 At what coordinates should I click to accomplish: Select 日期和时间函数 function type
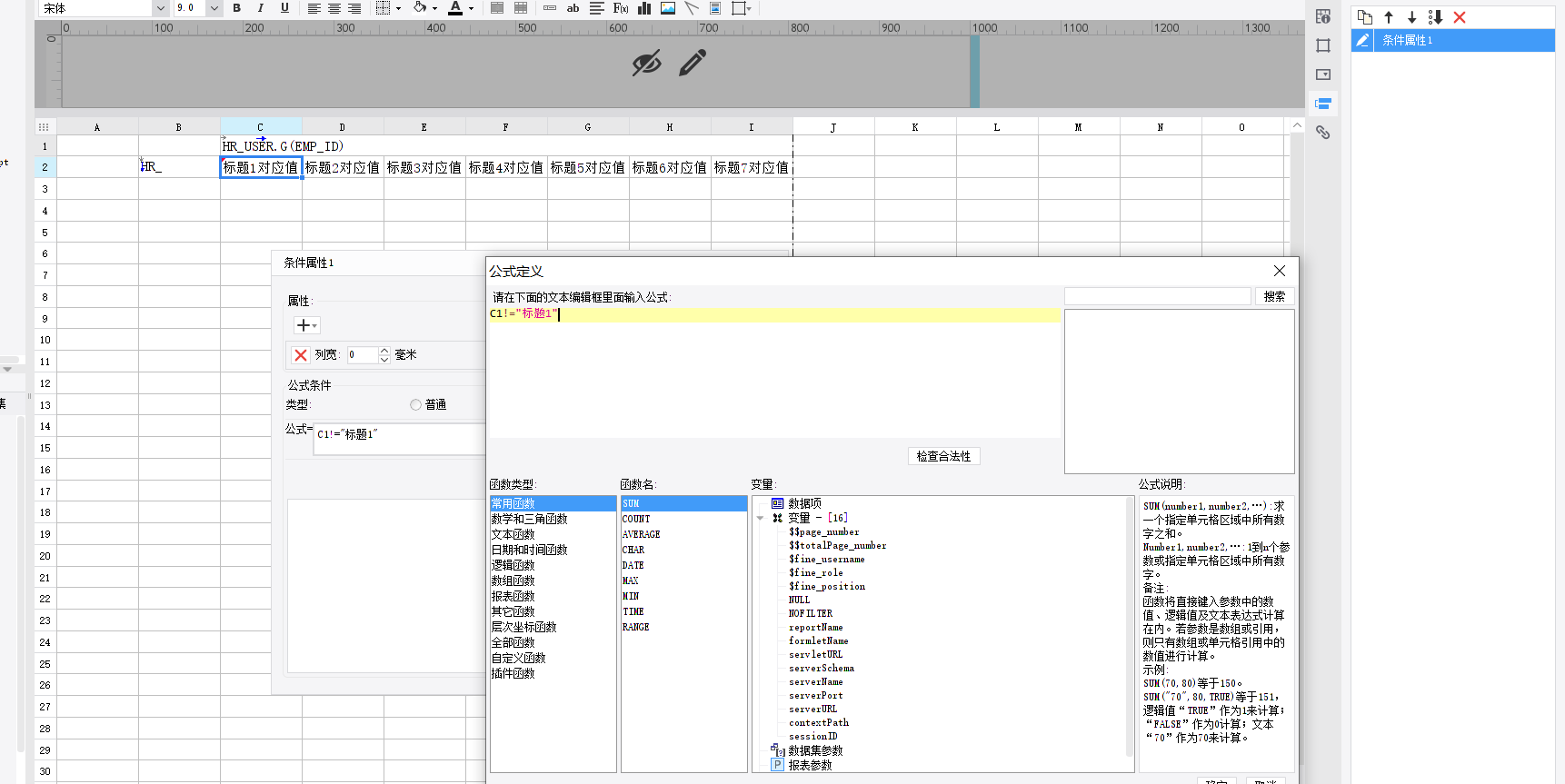pyautogui.click(x=529, y=550)
